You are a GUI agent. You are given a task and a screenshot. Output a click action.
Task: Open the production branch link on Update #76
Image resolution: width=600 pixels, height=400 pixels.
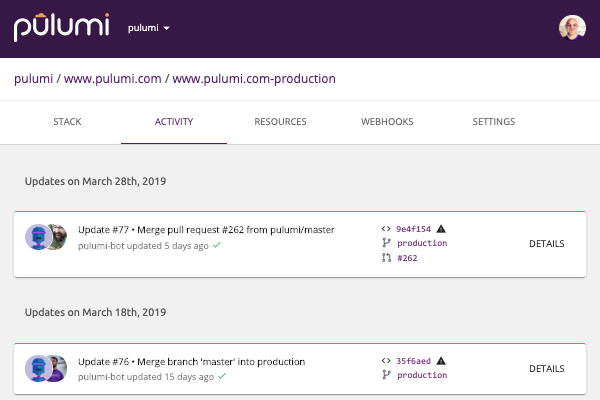422,375
